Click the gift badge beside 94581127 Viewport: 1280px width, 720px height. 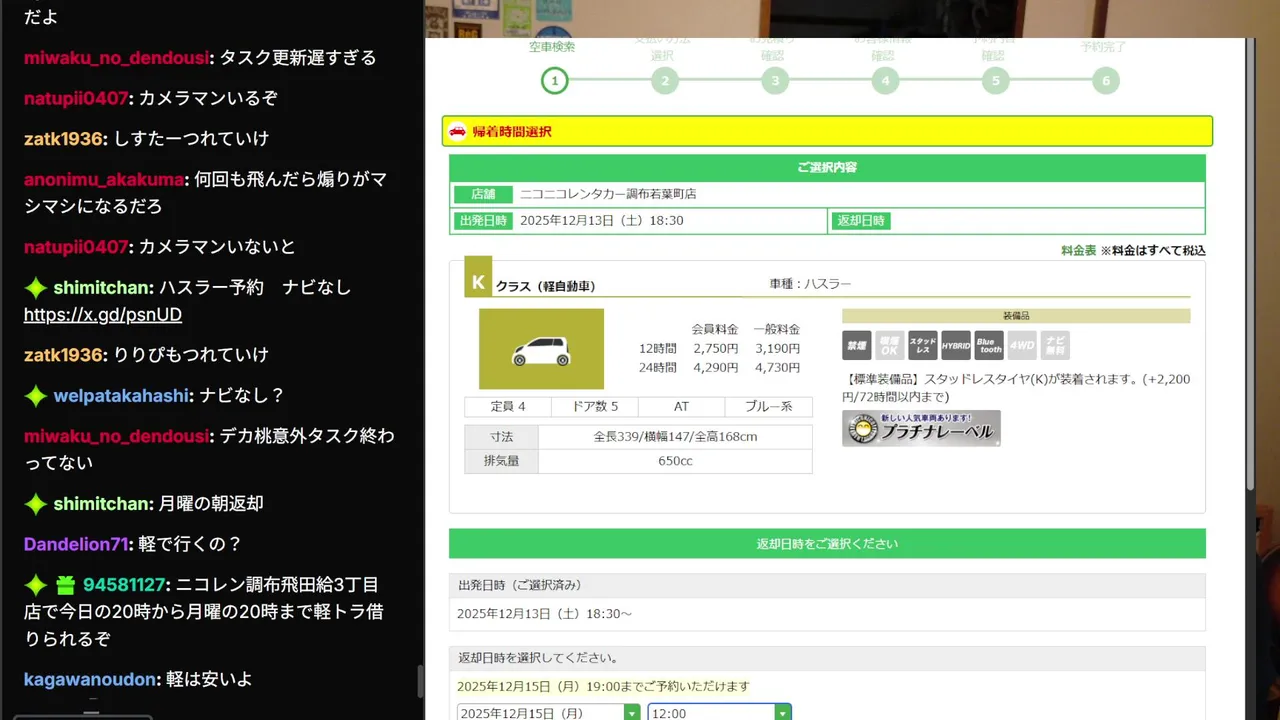coord(65,585)
